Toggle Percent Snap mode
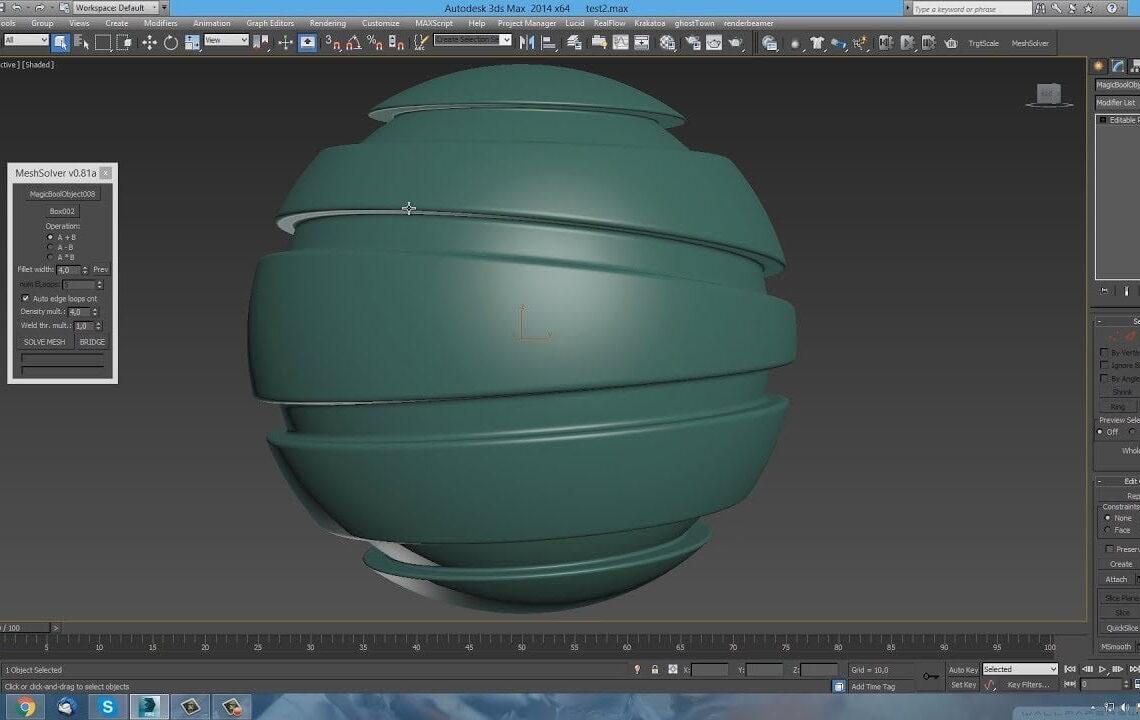Viewport: 1140px width, 720px height. pos(373,44)
